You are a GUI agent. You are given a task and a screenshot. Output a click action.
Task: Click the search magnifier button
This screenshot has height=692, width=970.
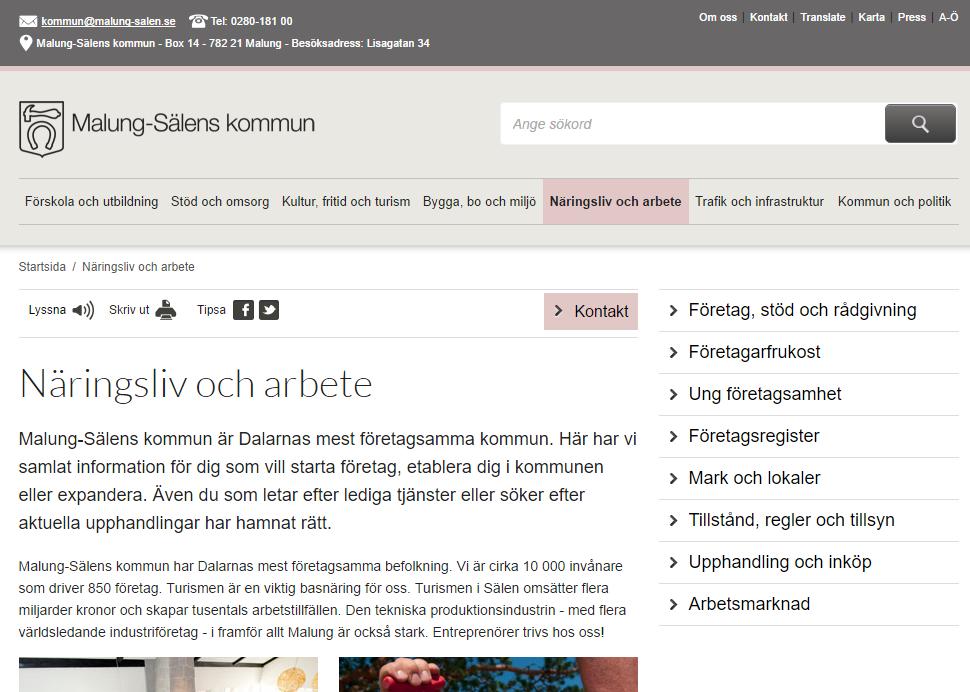(920, 124)
